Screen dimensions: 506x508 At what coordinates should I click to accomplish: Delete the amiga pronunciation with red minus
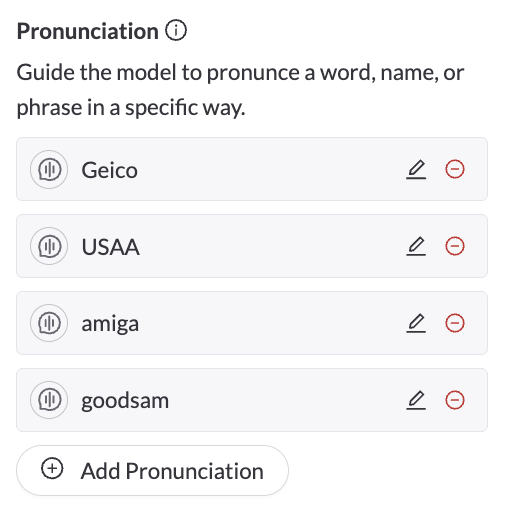pos(455,323)
